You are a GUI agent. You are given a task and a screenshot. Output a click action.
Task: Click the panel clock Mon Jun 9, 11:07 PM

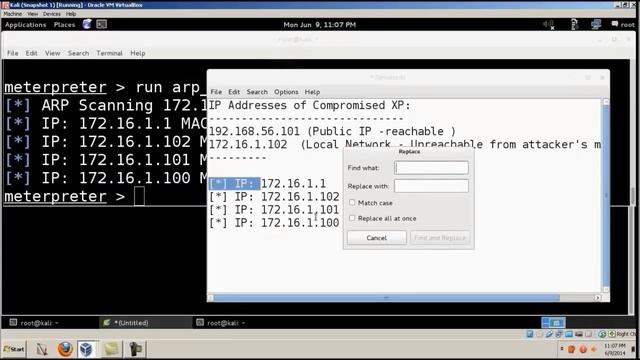pyautogui.click(x=320, y=24)
